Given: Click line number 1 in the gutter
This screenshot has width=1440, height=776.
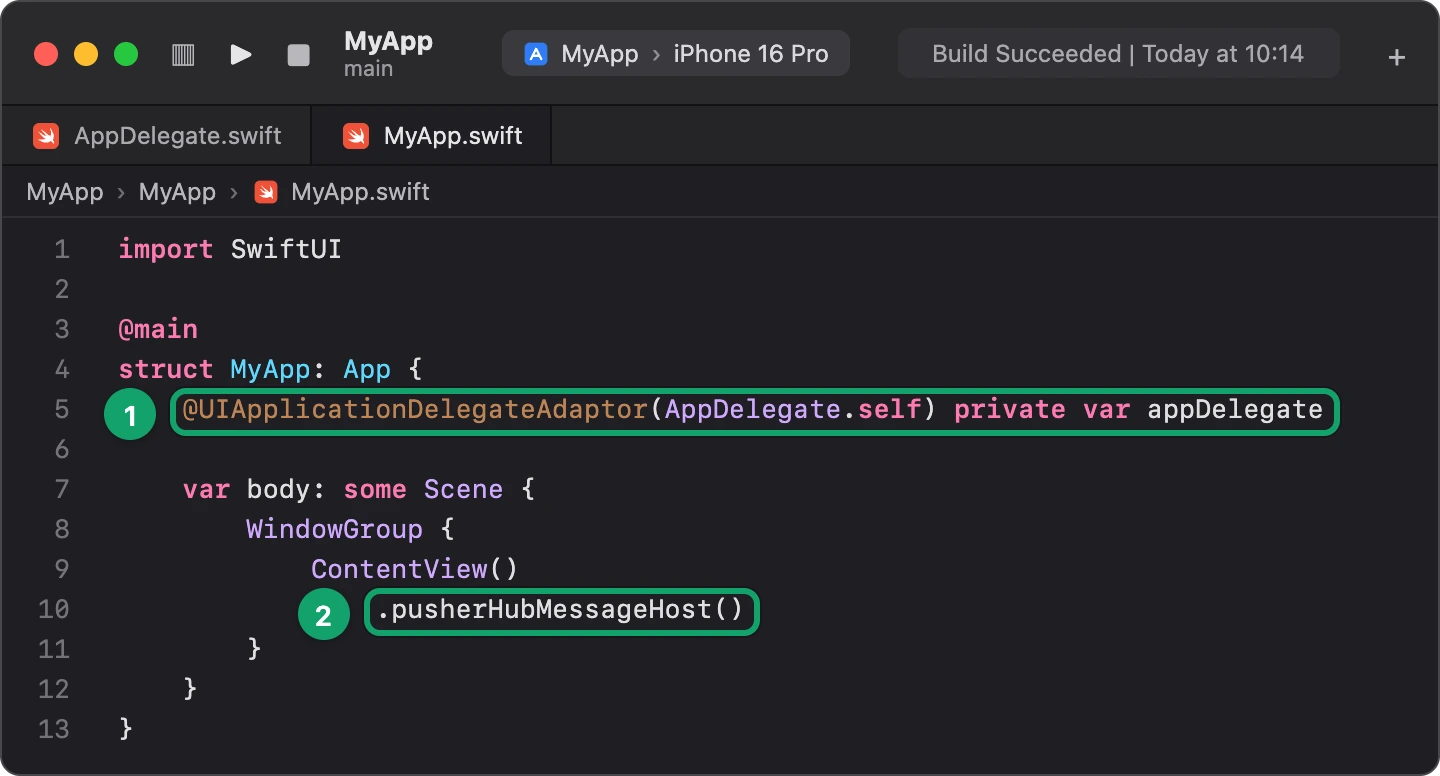Looking at the screenshot, I should 62,249.
